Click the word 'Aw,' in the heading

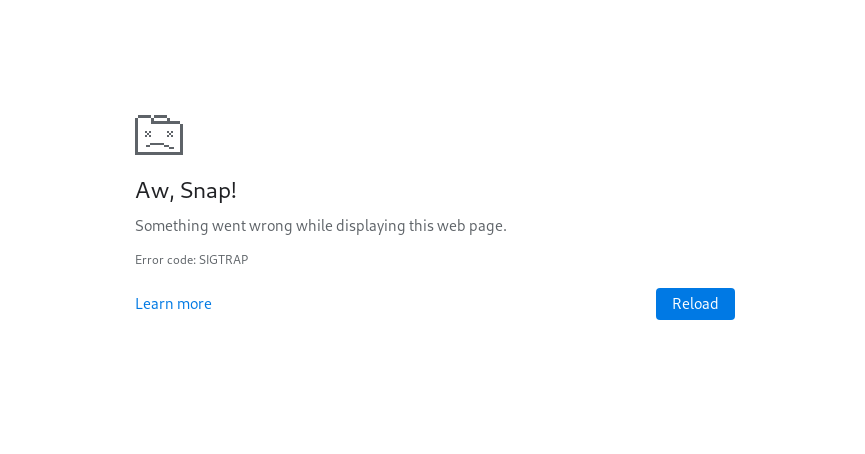155,191
